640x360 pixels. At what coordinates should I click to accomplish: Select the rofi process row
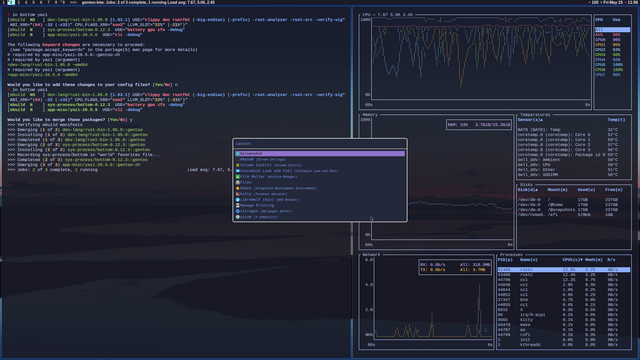click(x=564, y=335)
